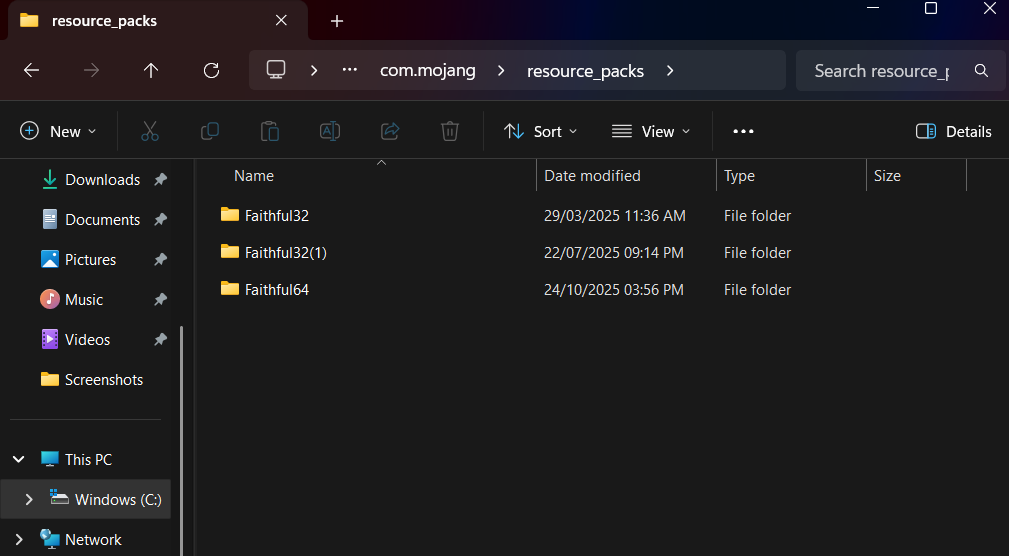1009x556 pixels.
Task: Click the Rename icon in toolbar
Action: (330, 131)
